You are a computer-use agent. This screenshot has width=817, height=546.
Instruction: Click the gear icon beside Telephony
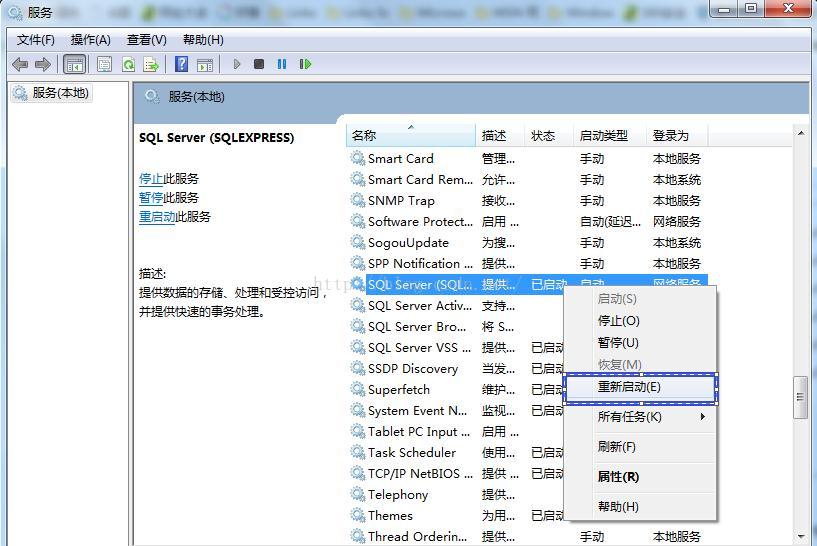point(357,494)
